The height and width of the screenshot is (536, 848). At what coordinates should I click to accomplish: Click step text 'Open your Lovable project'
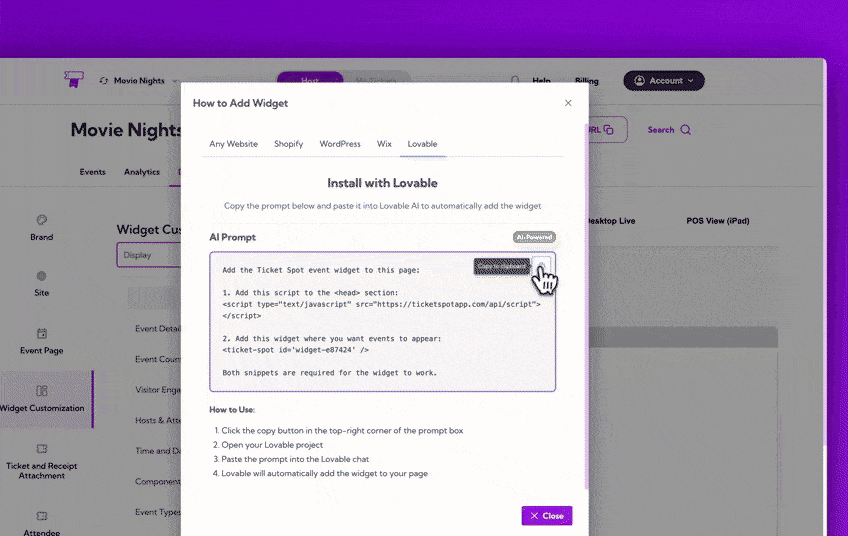pos(272,445)
